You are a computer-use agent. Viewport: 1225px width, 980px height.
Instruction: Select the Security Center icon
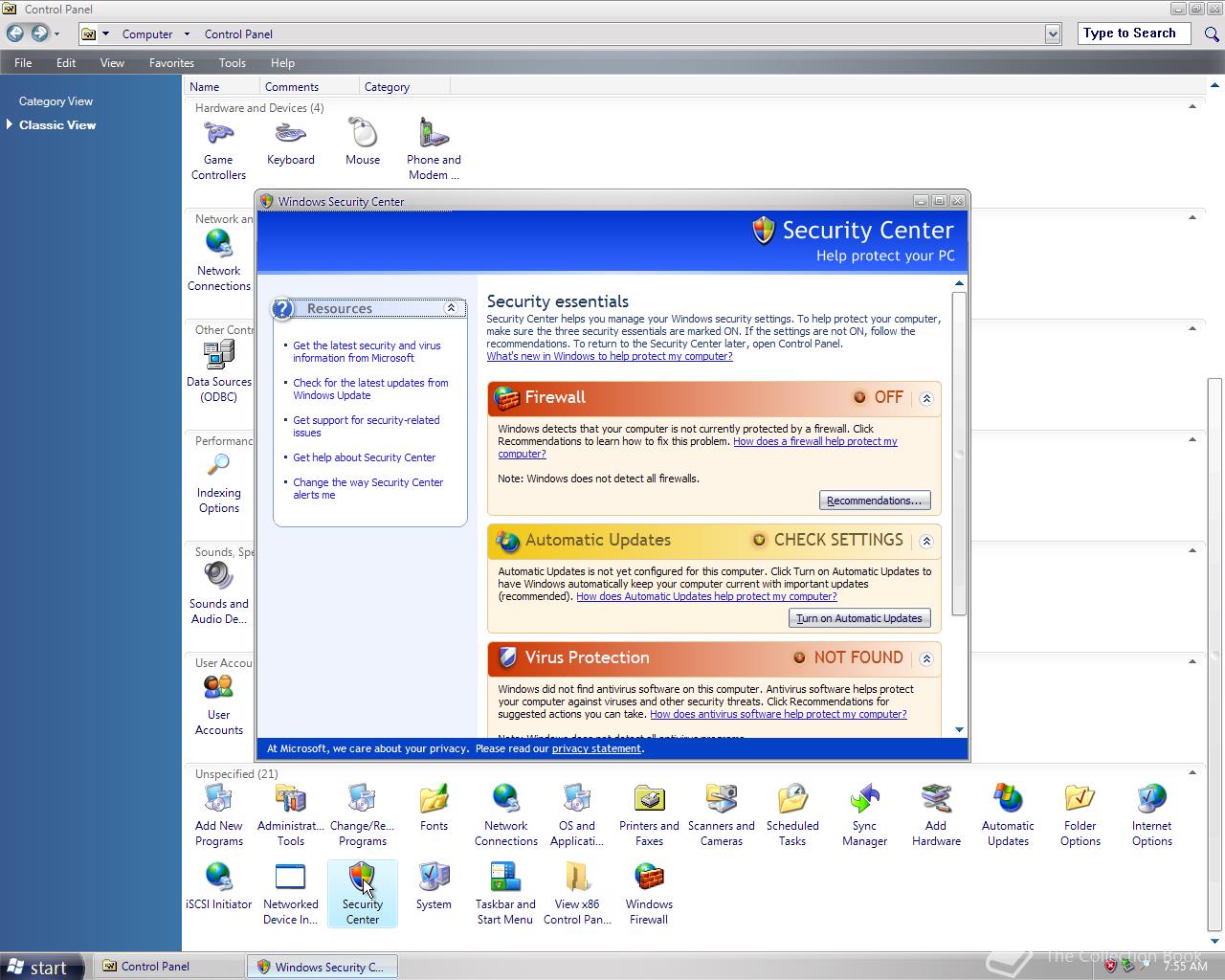click(363, 894)
